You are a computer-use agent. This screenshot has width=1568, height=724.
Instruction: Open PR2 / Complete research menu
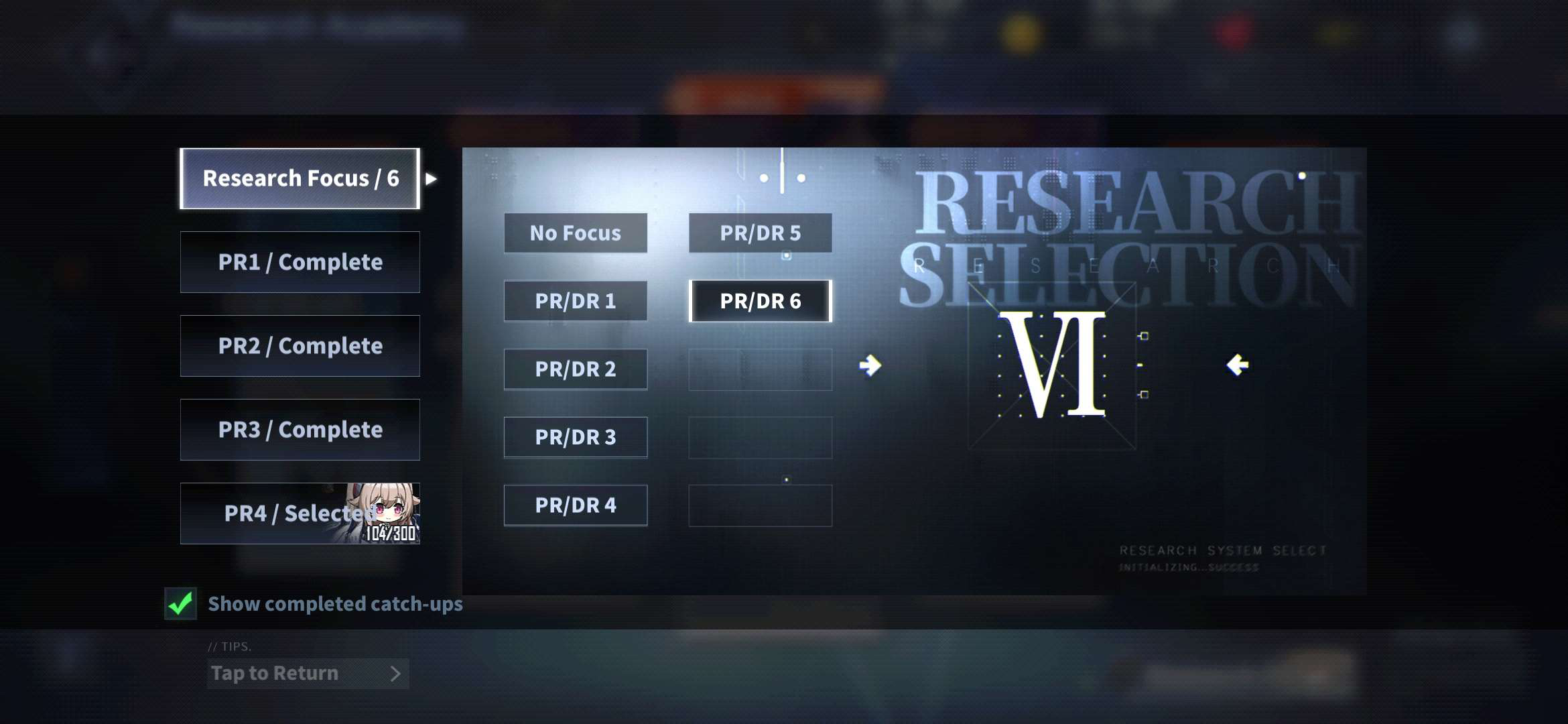(x=299, y=345)
